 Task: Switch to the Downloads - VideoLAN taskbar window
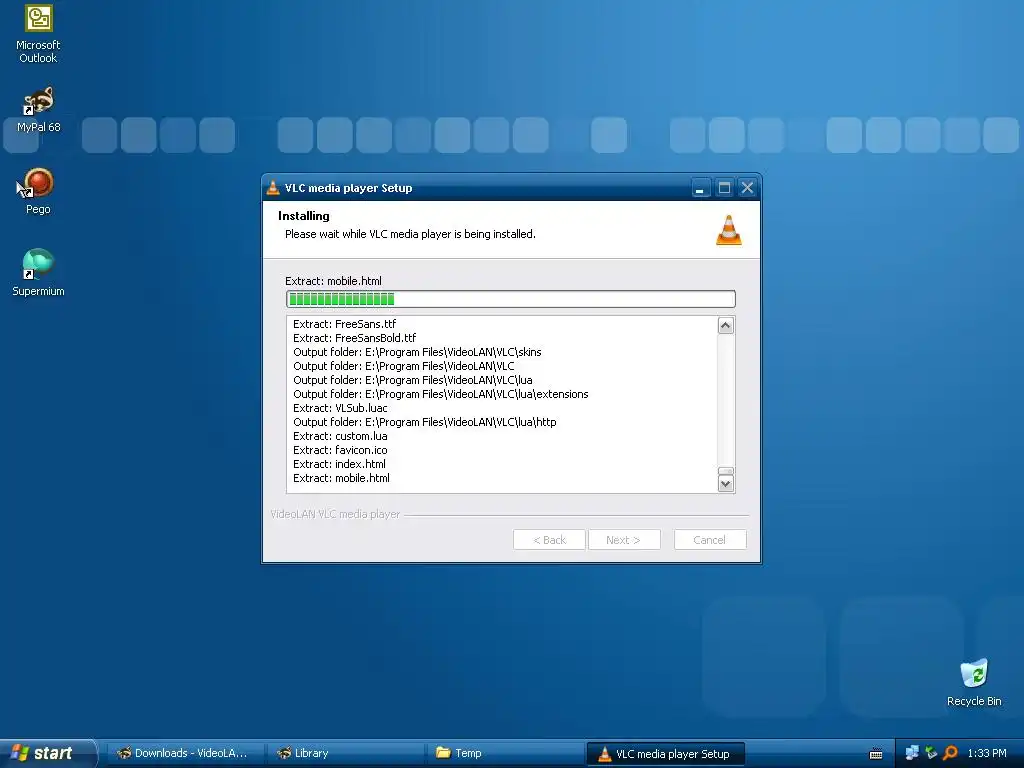click(186, 753)
